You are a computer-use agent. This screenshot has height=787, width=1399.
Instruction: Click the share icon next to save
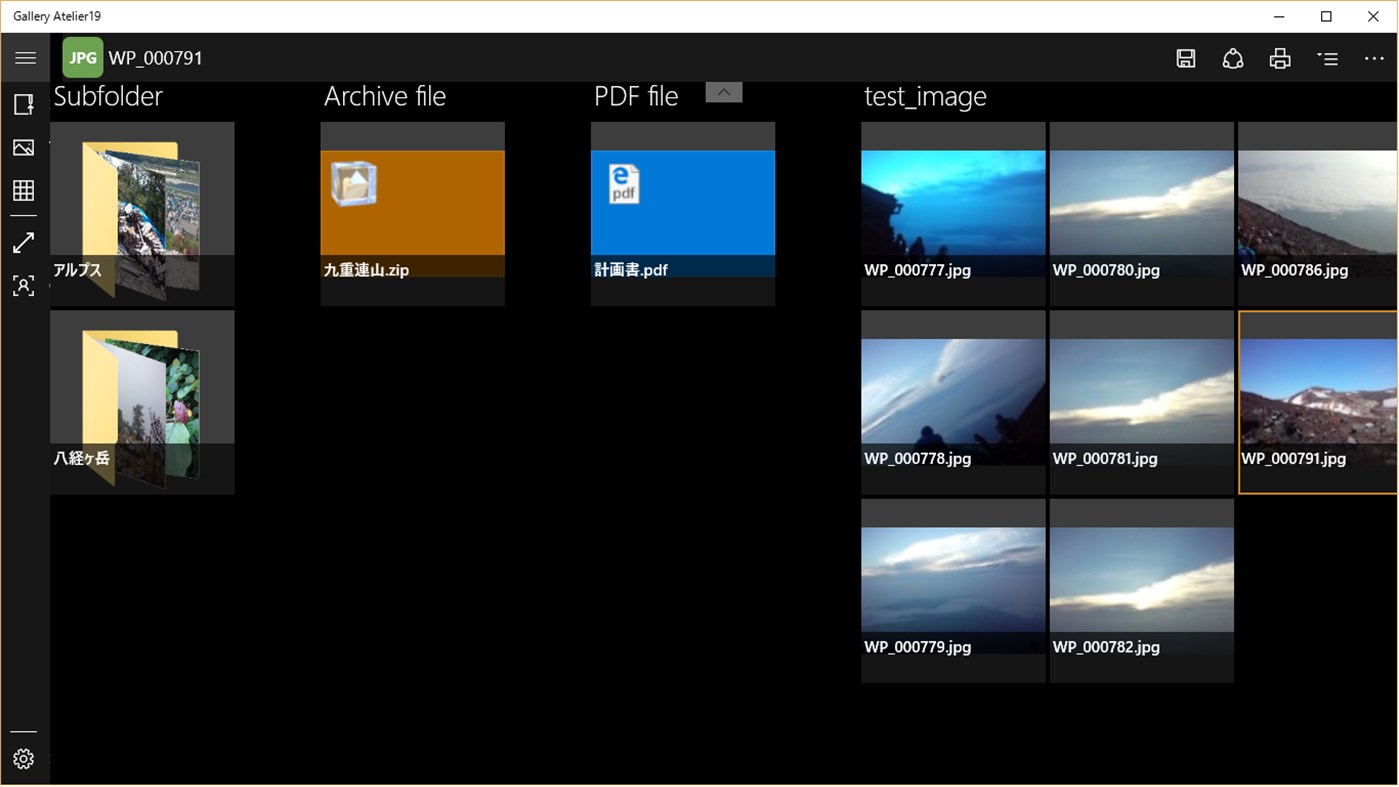tap(1233, 59)
